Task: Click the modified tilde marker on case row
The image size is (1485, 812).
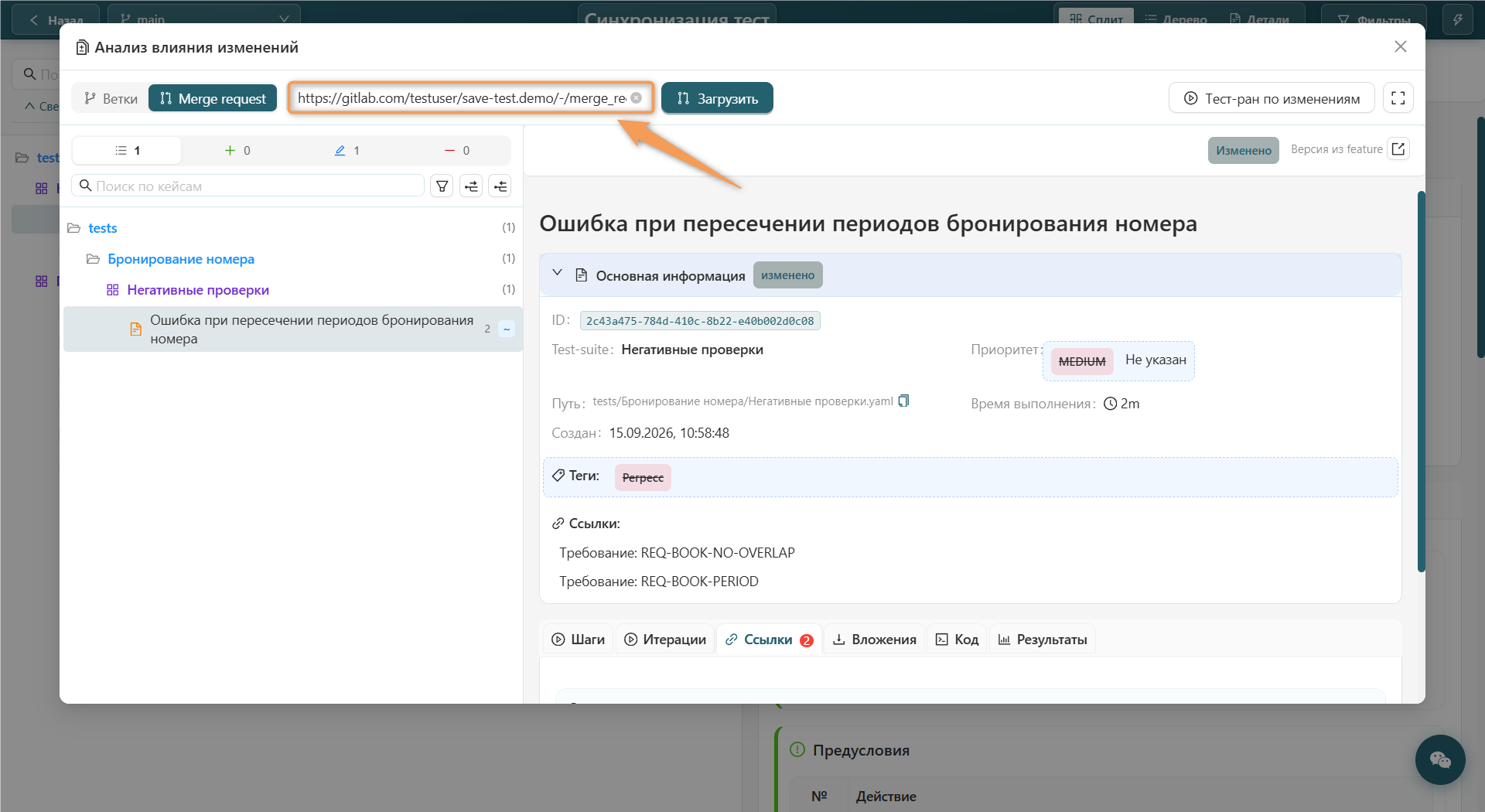Action: (x=507, y=329)
